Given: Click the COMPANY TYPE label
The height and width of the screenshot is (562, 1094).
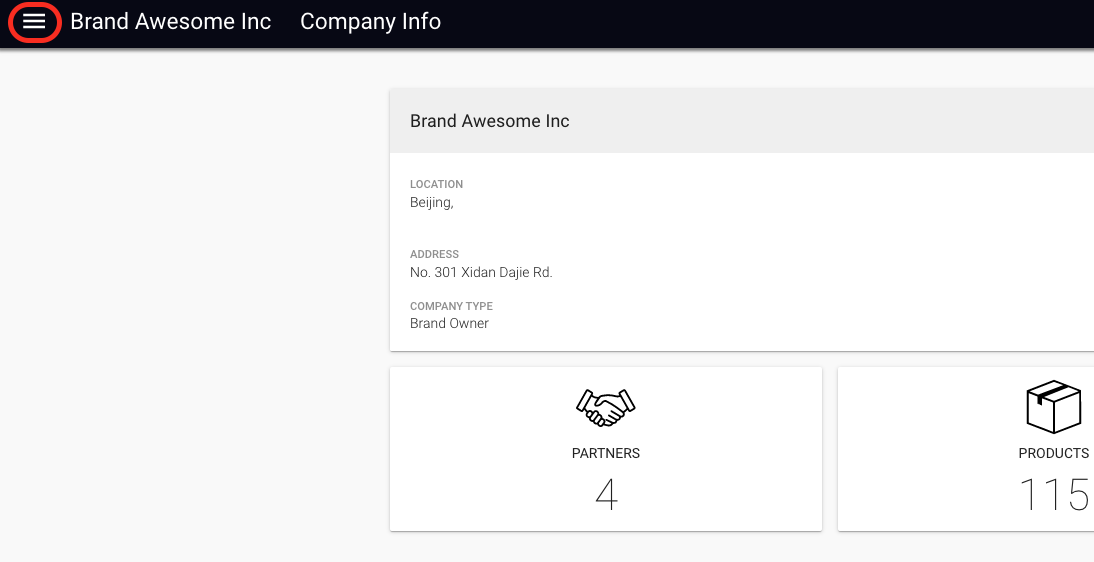Looking at the screenshot, I should 451,306.
